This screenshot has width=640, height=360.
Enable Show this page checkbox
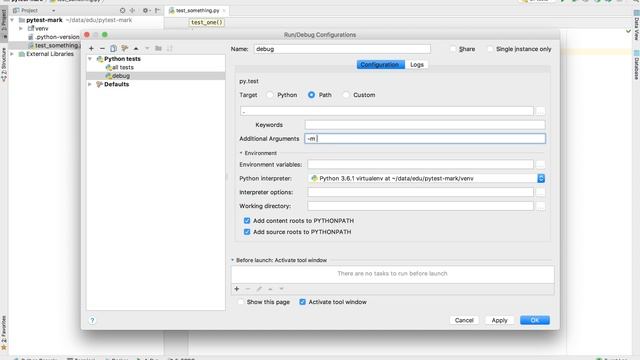241,302
